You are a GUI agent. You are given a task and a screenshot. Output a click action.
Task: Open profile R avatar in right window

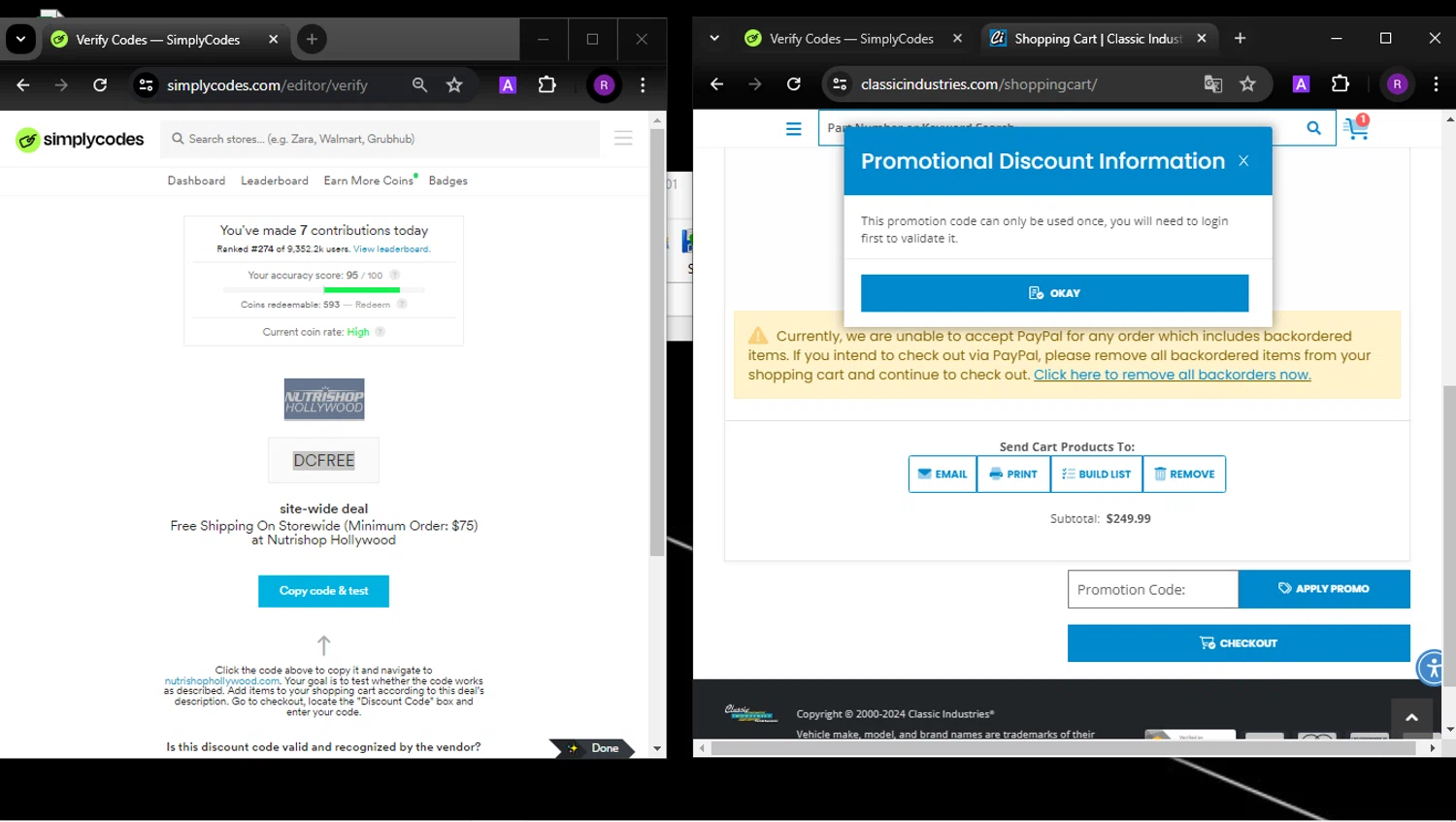[x=1397, y=84]
